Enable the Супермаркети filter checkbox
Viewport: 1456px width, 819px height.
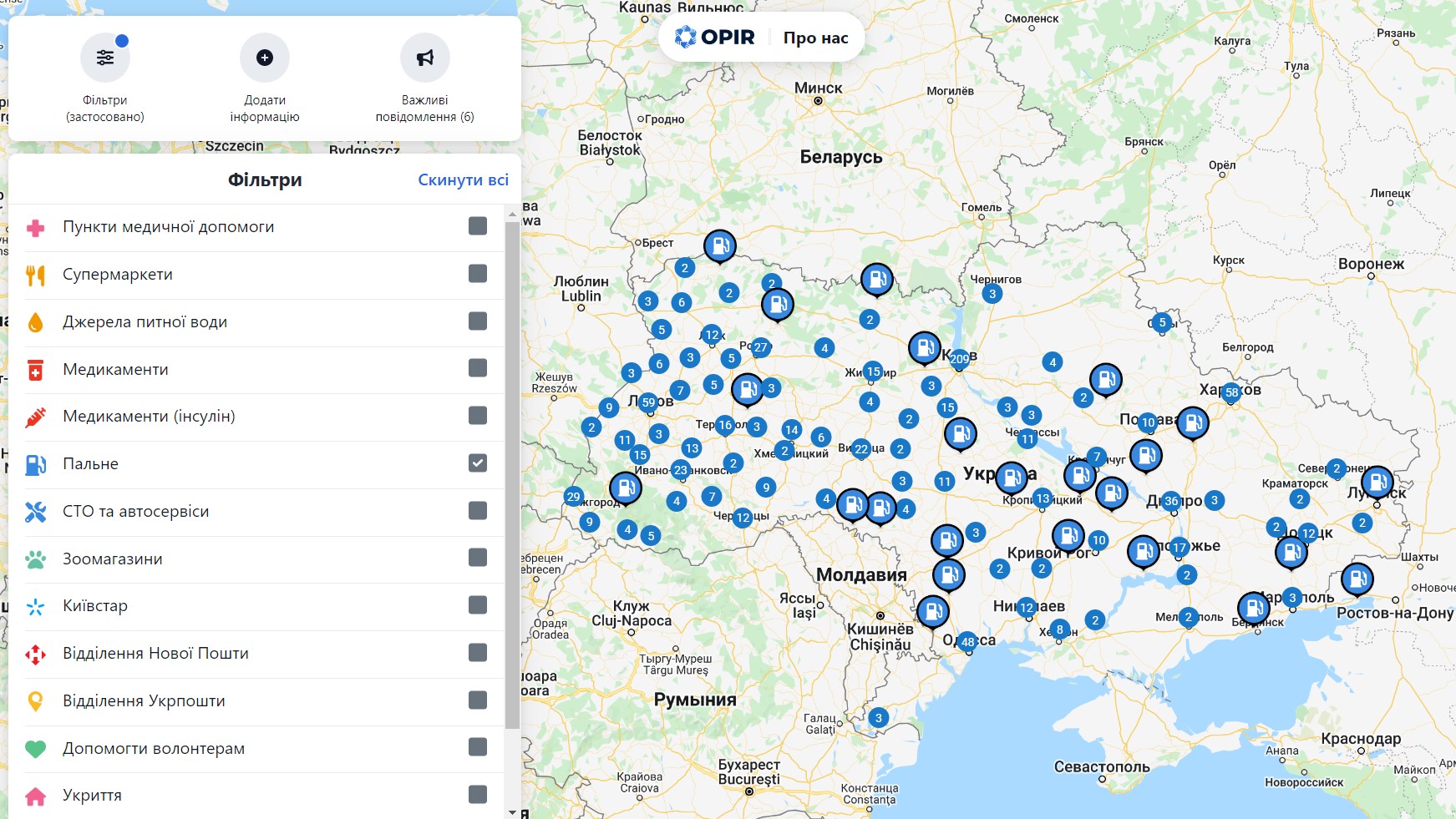coord(477,274)
